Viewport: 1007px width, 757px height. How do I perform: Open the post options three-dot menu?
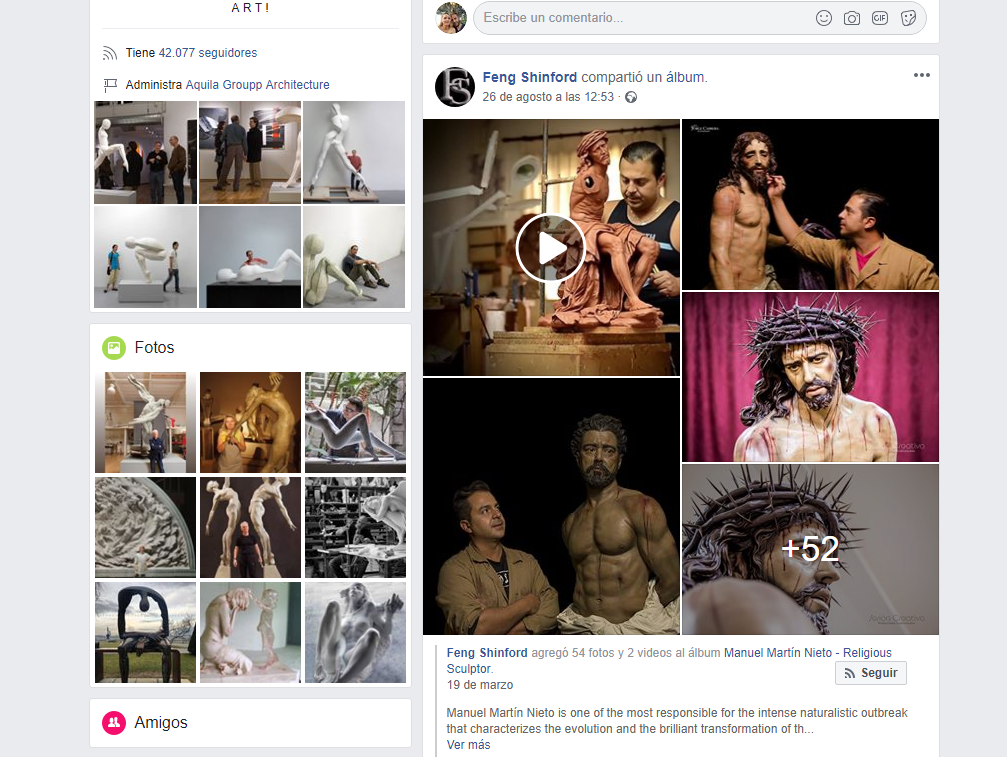coord(921,76)
